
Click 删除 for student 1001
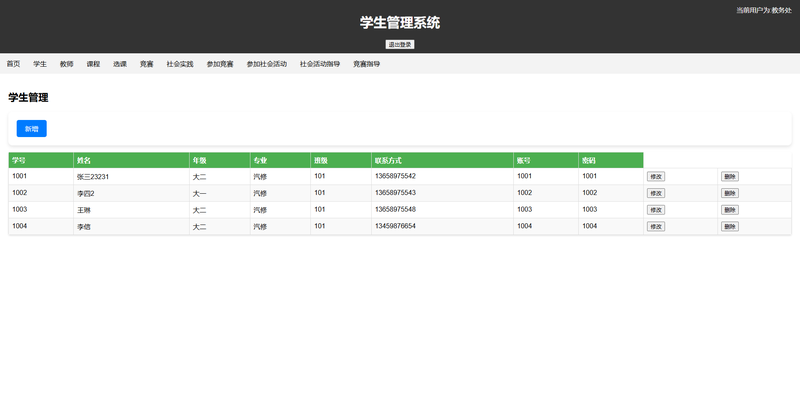(x=730, y=177)
